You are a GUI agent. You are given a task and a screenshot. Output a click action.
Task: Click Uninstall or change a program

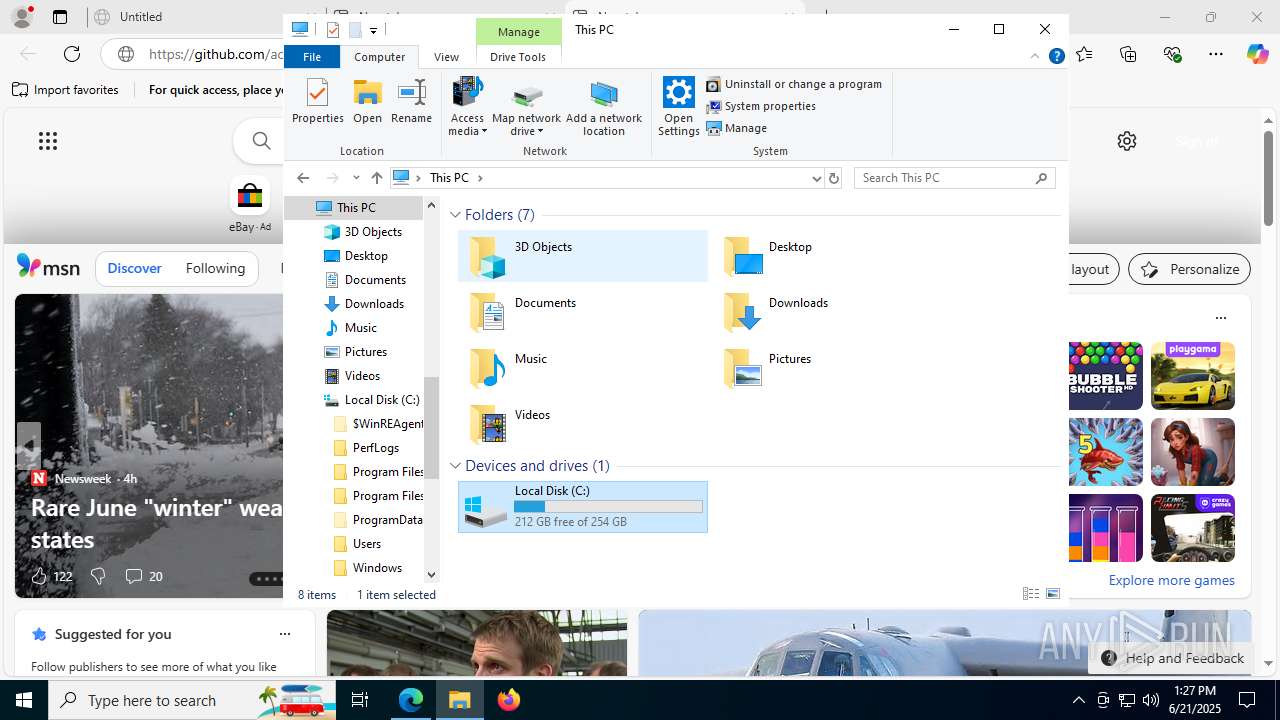pyautogui.click(x=794, y=84)
